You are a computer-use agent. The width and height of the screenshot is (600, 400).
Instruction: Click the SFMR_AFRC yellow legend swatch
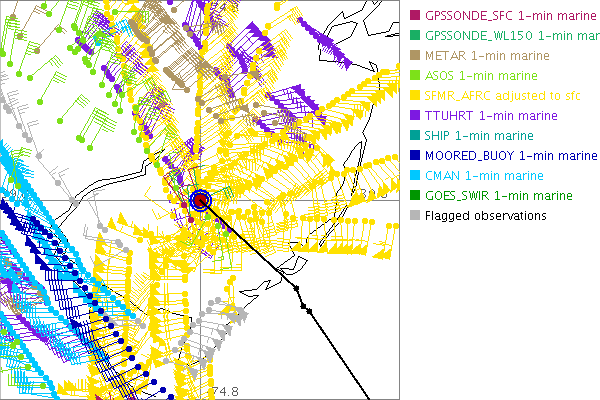coord(415,95)
